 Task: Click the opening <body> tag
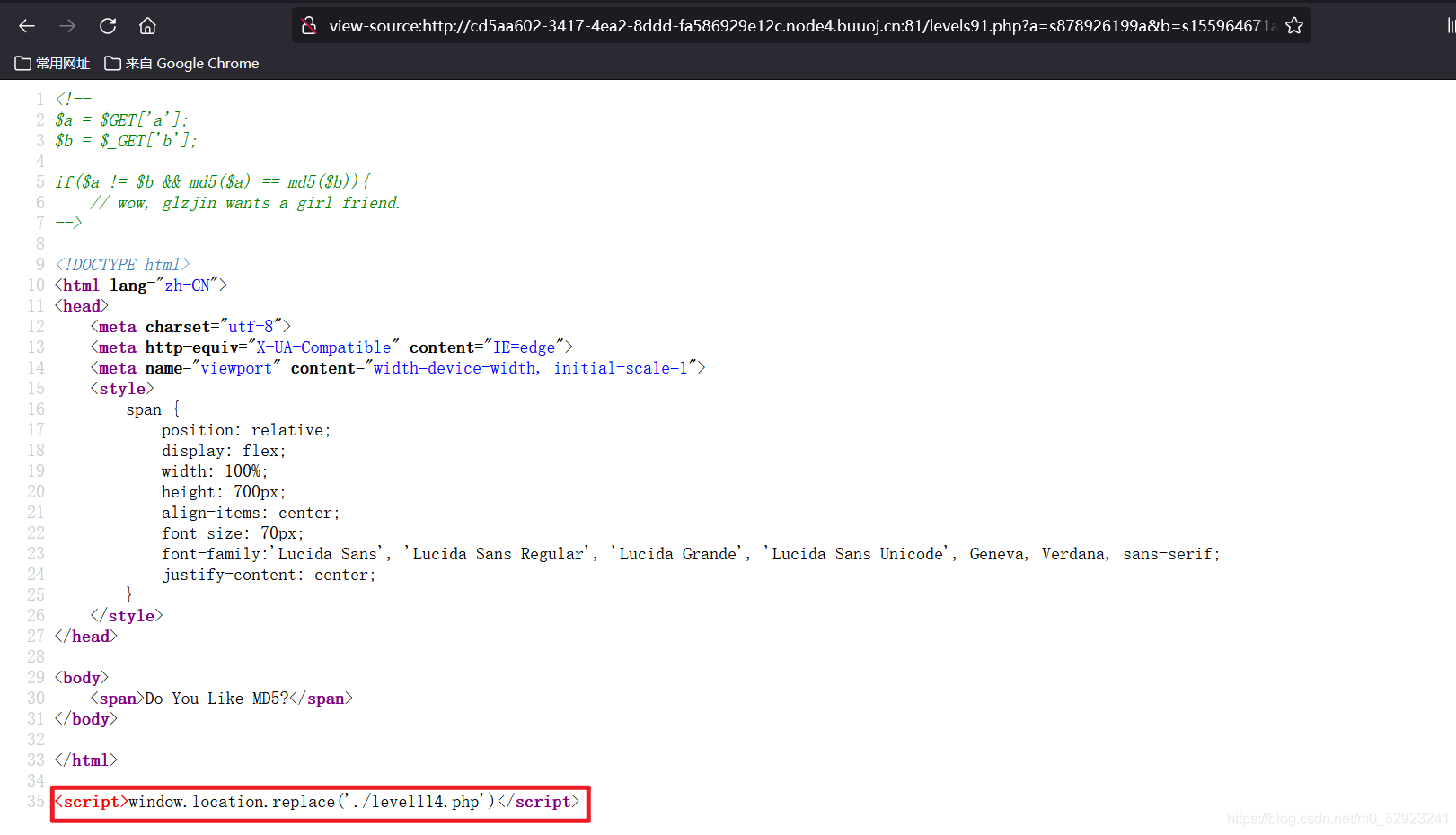coord(82,678)
